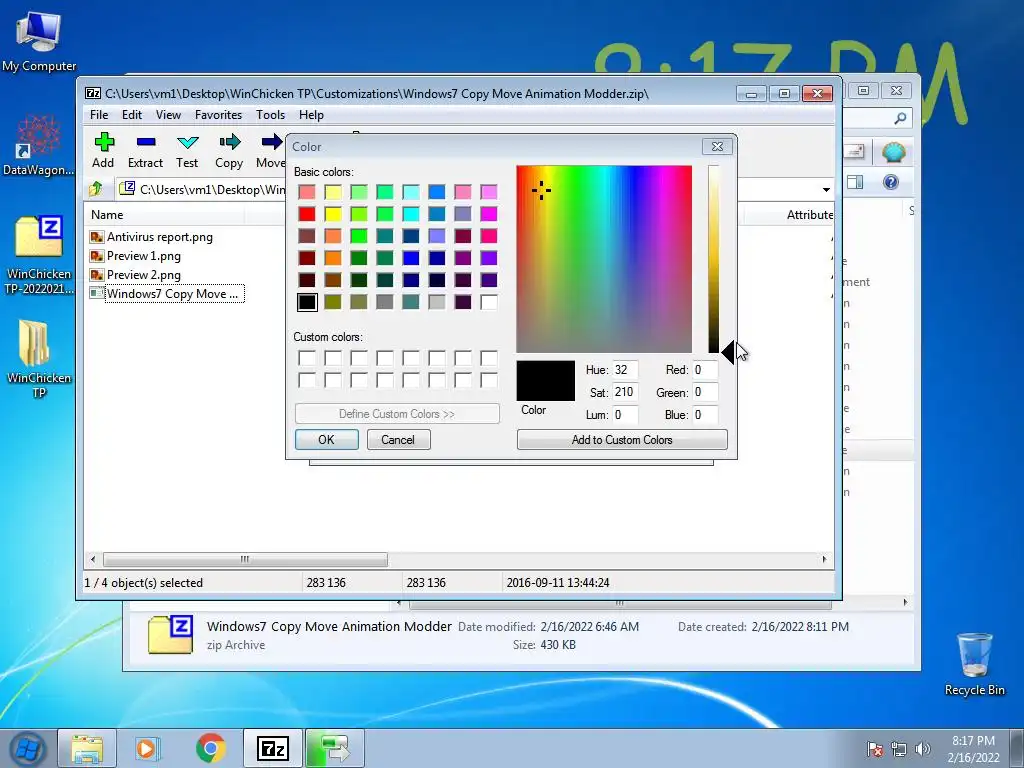Cancel the Color dialog
This screenshot has height=768, width=1024.
coord(398,440)
